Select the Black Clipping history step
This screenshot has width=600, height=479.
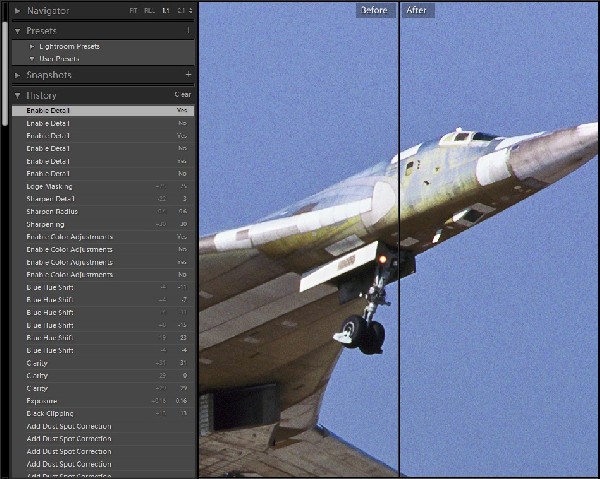point(103,414)
